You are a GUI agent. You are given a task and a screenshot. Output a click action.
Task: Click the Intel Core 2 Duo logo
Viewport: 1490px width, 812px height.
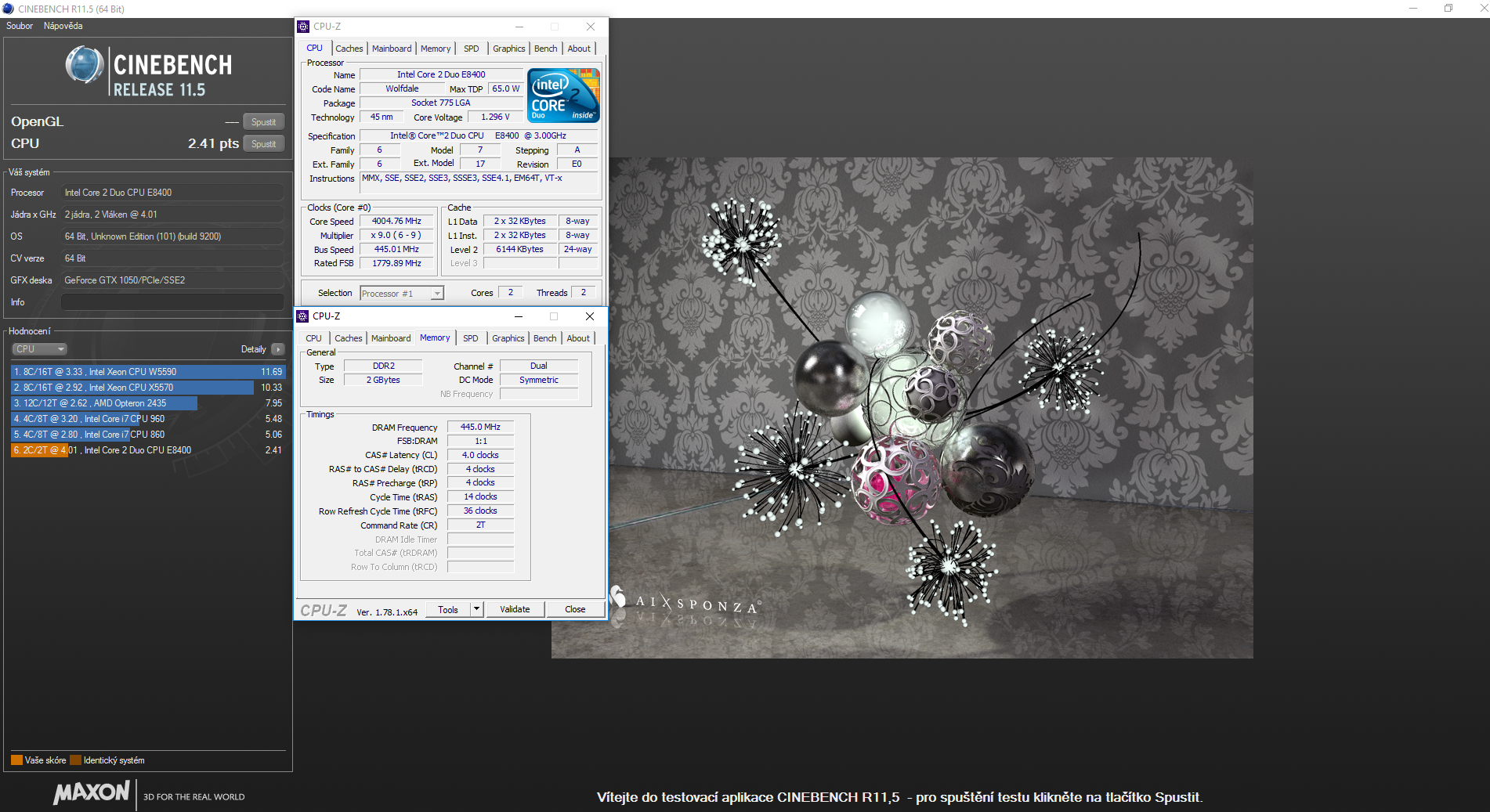tap(564, 96)
